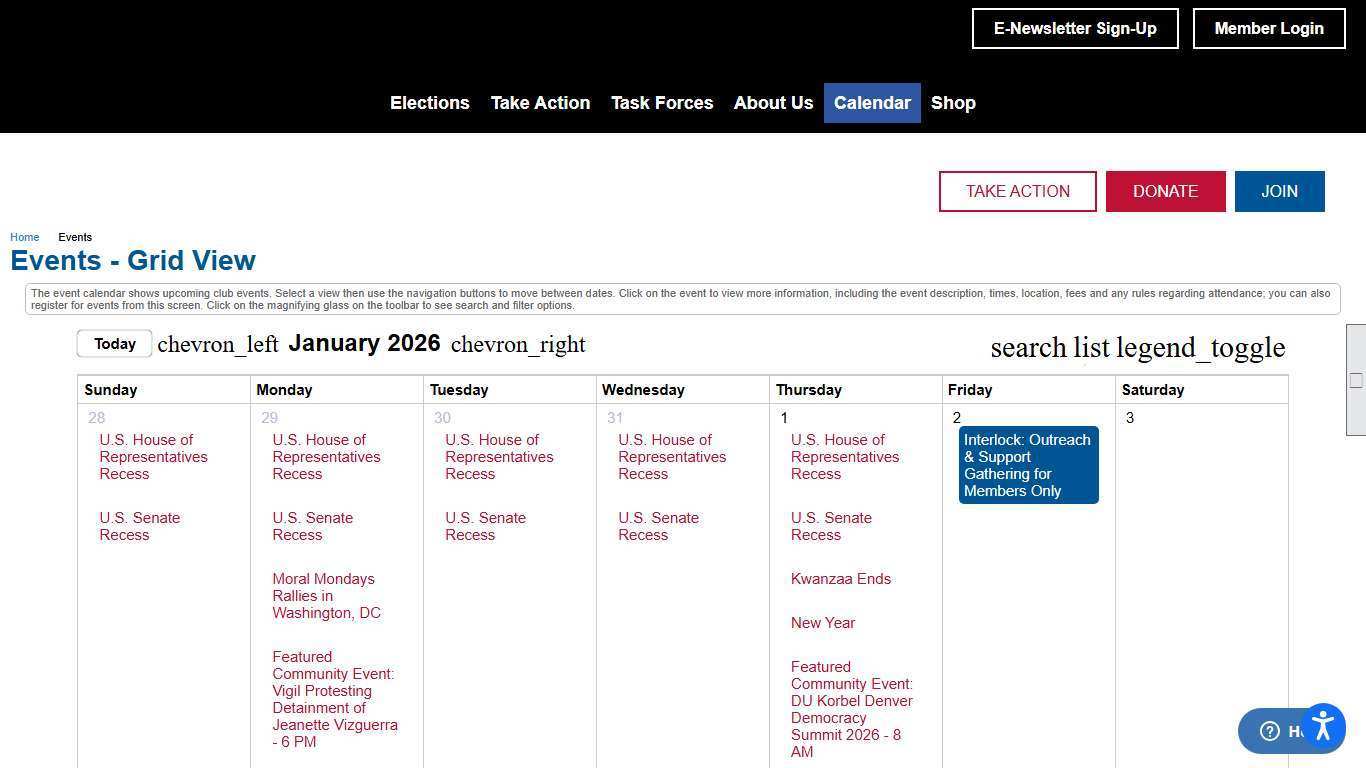Go to previous month with left chevron
1366x768 pixels.
tap(218, 345)
